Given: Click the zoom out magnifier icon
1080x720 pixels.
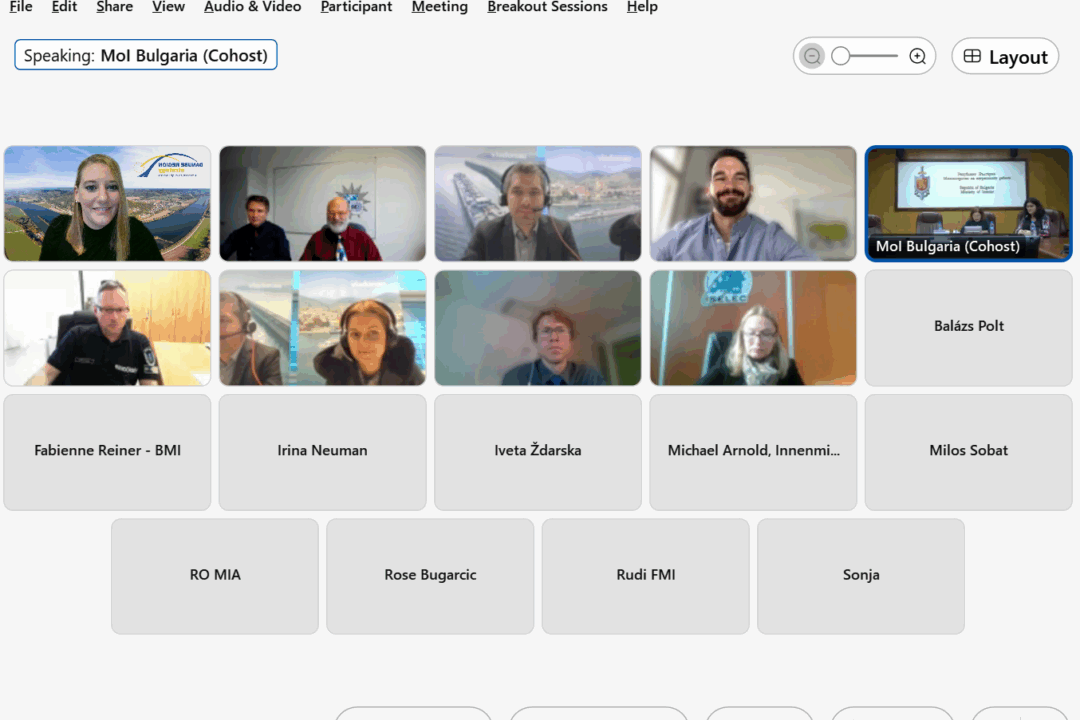Looking at the screenshot, I should pyautogui.click(x=812, y=57).
